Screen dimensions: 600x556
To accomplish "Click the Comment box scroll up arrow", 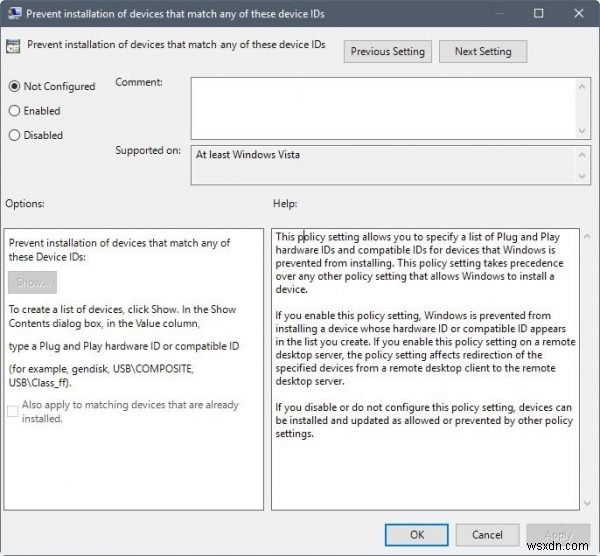I will click(x=582, y=86).
